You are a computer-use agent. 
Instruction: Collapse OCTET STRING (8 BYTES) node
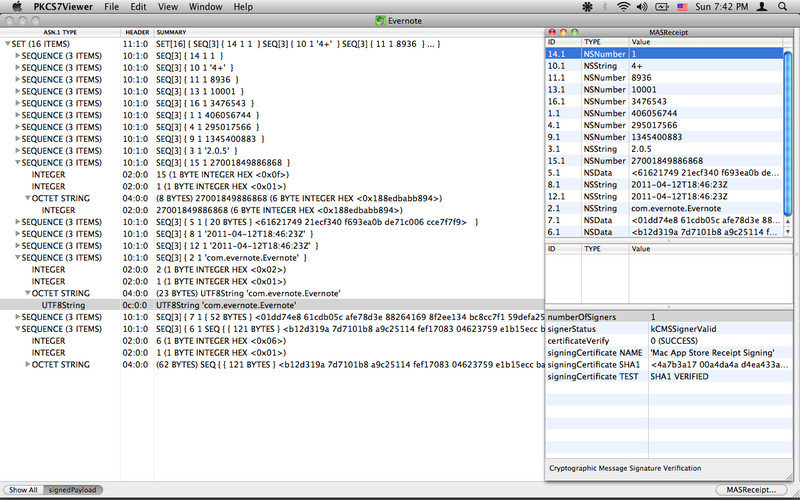click(28, 198)
